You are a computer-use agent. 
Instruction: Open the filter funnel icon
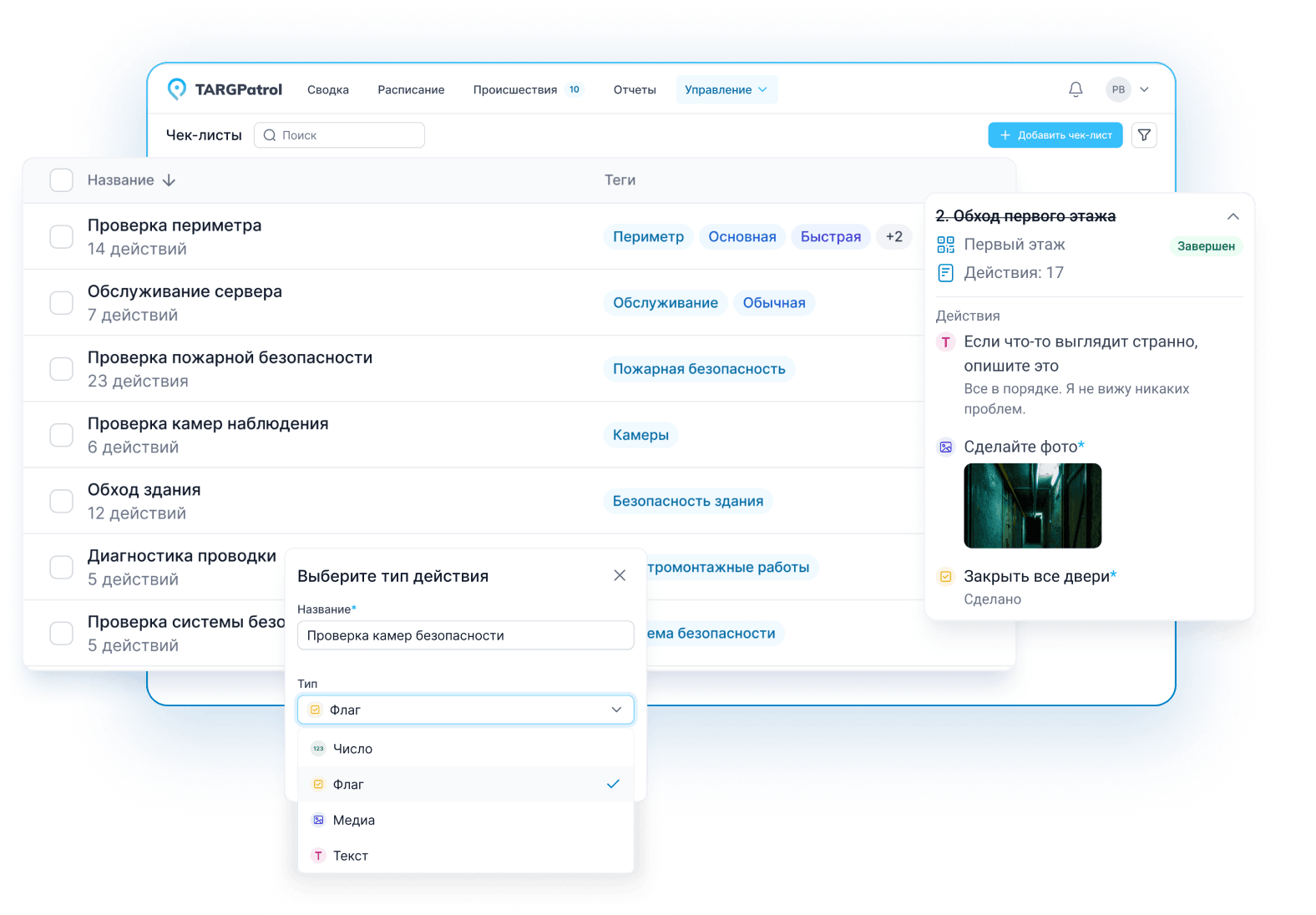pos(1144,135)
